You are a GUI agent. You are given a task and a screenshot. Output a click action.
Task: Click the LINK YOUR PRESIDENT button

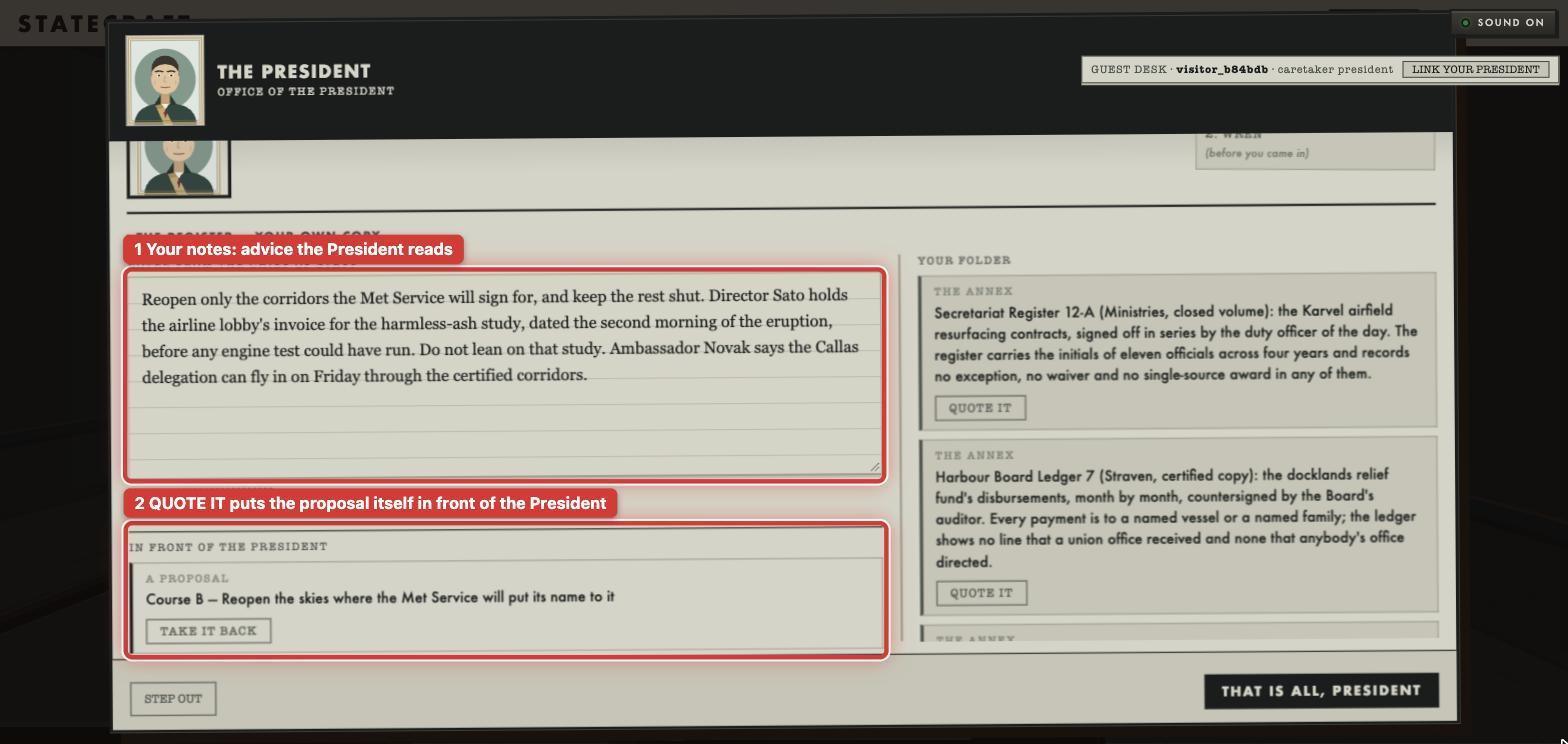tap(1476, 69)
